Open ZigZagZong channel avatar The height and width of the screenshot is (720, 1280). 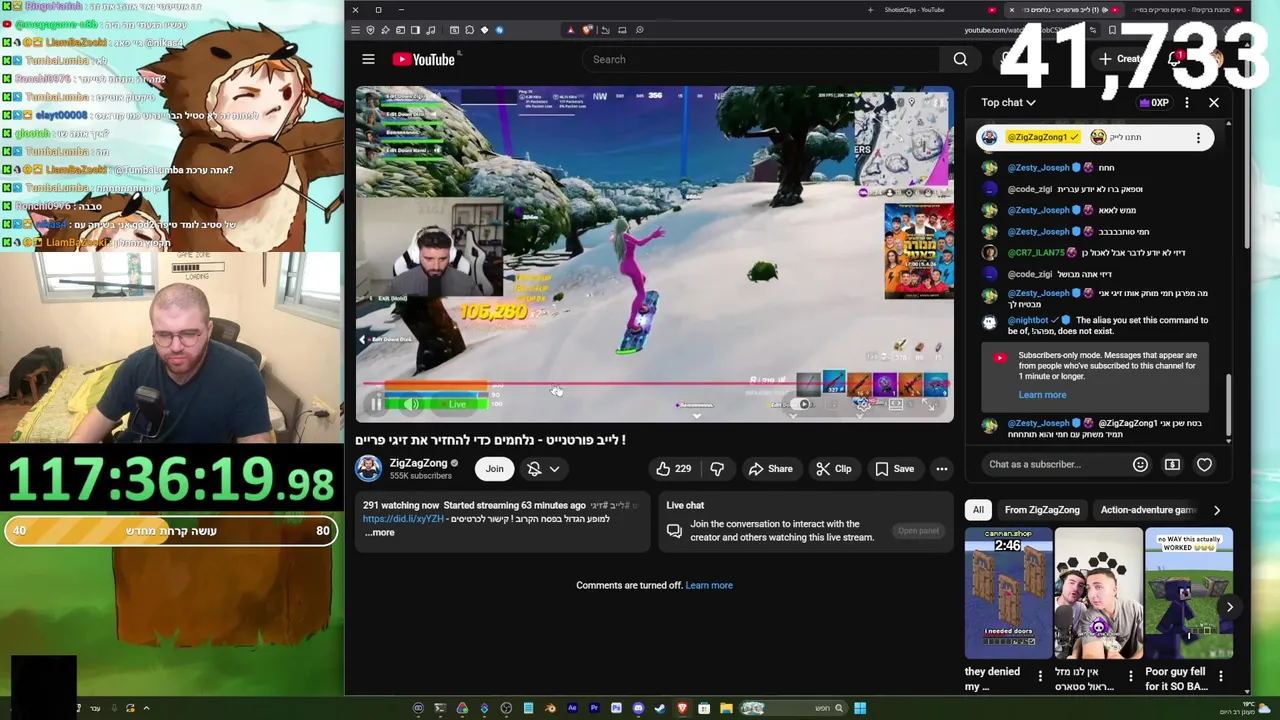(369, 468)
